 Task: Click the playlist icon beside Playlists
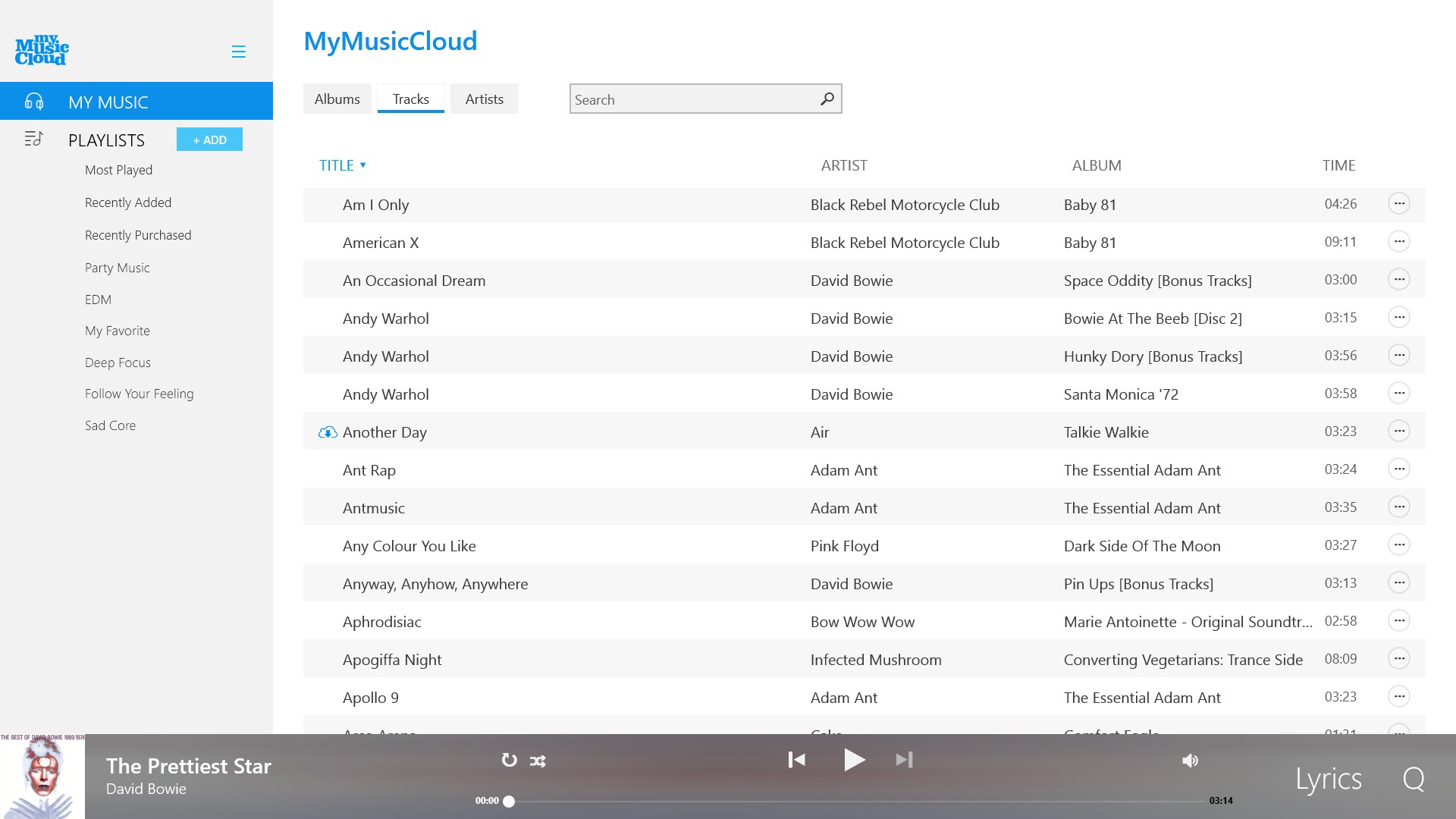click(x=33, y=139)
